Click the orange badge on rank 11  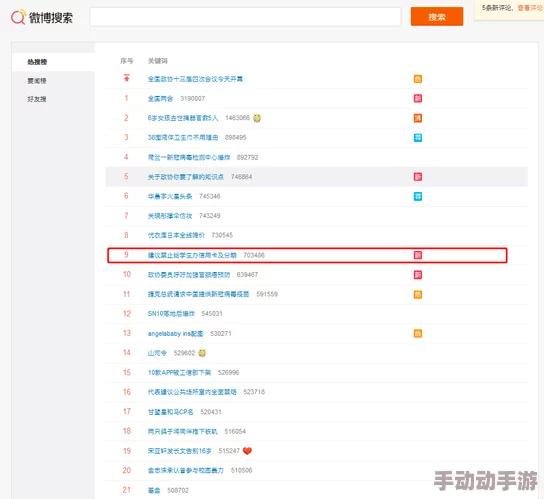click(x=418, y=295)
